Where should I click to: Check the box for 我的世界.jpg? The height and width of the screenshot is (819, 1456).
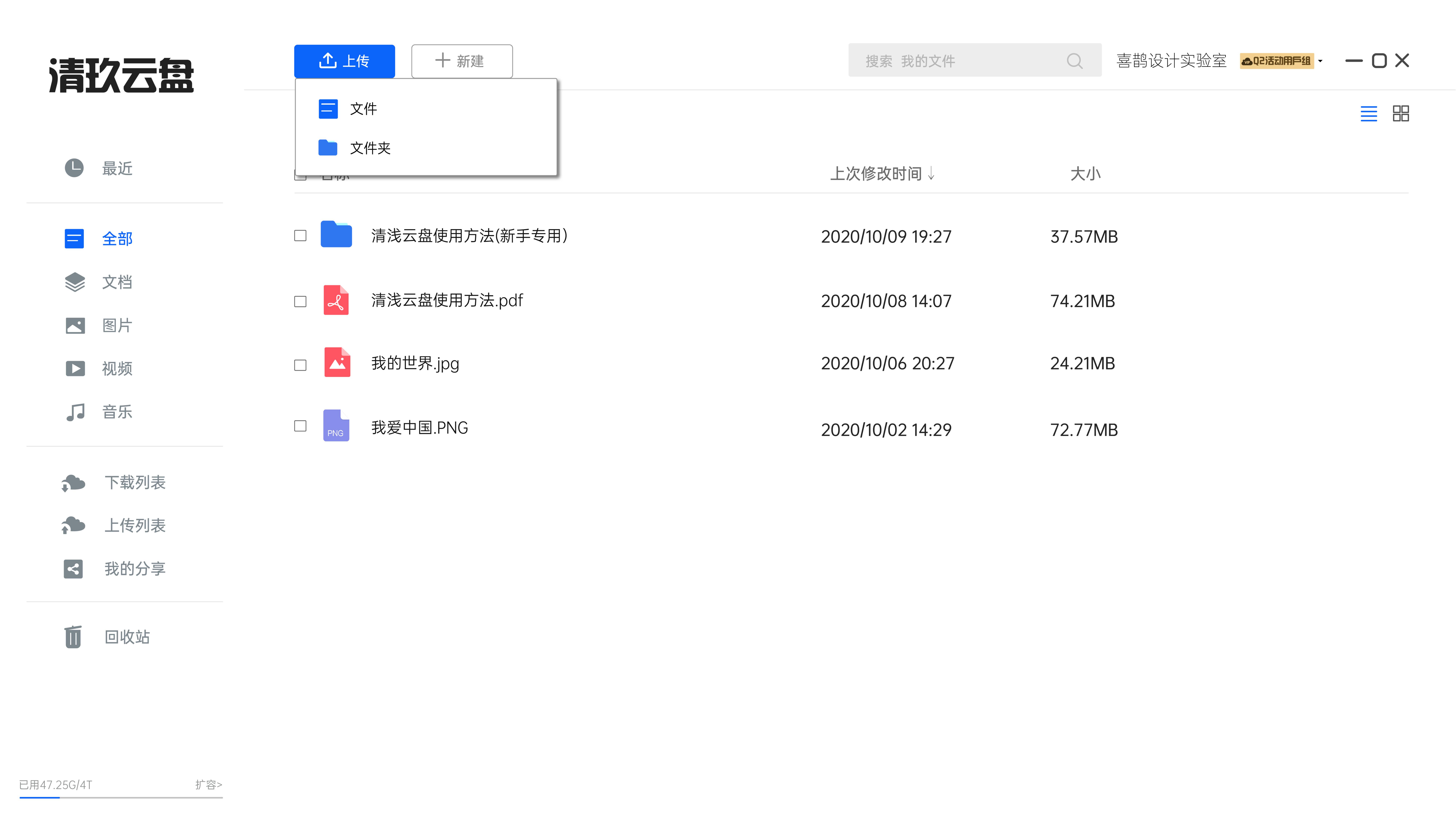pos(300,365)
